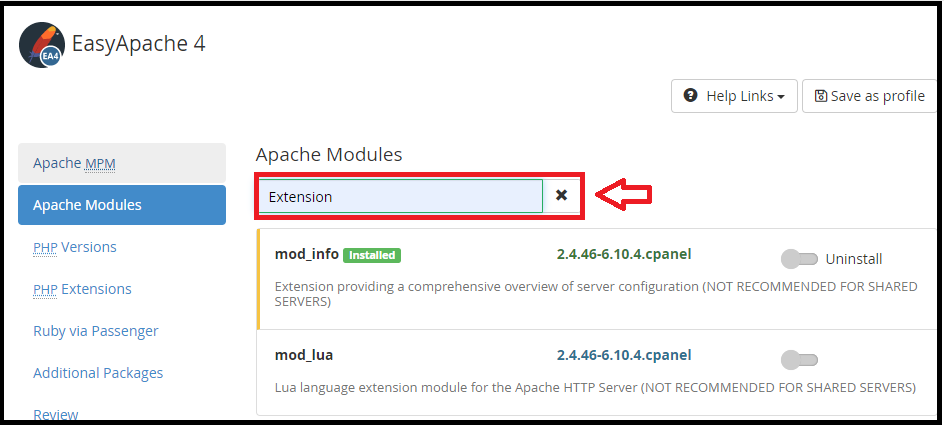
Task: Open Additional Packages section
Action: coord(98,373)
